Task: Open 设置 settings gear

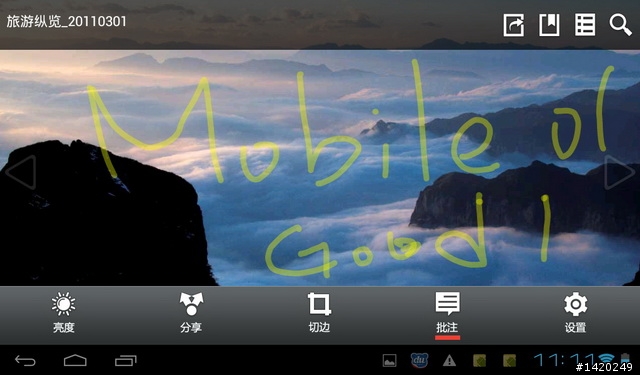Action: pos(576,312)
